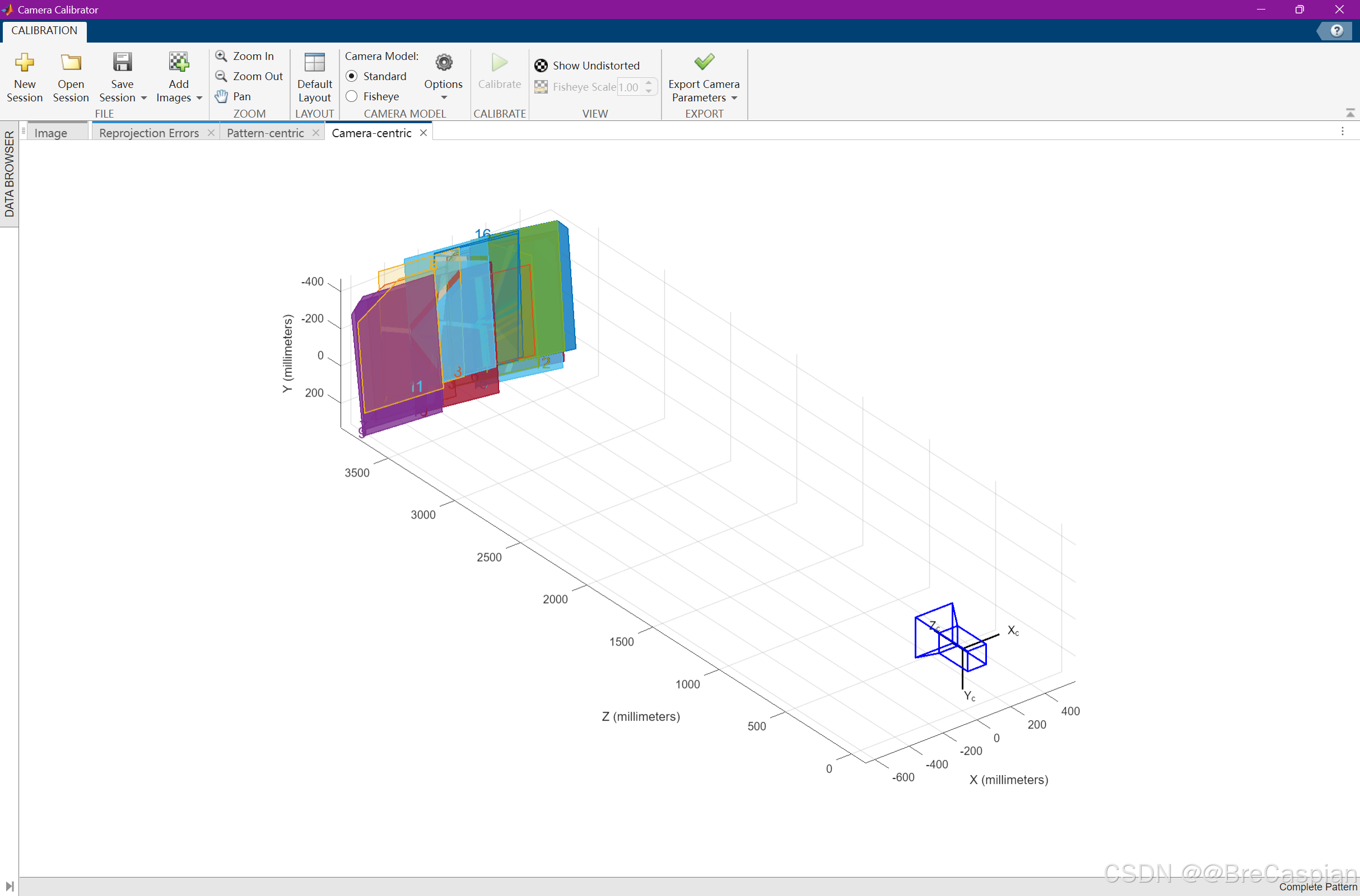Click the blue camera model in plot

click(951, 638)
